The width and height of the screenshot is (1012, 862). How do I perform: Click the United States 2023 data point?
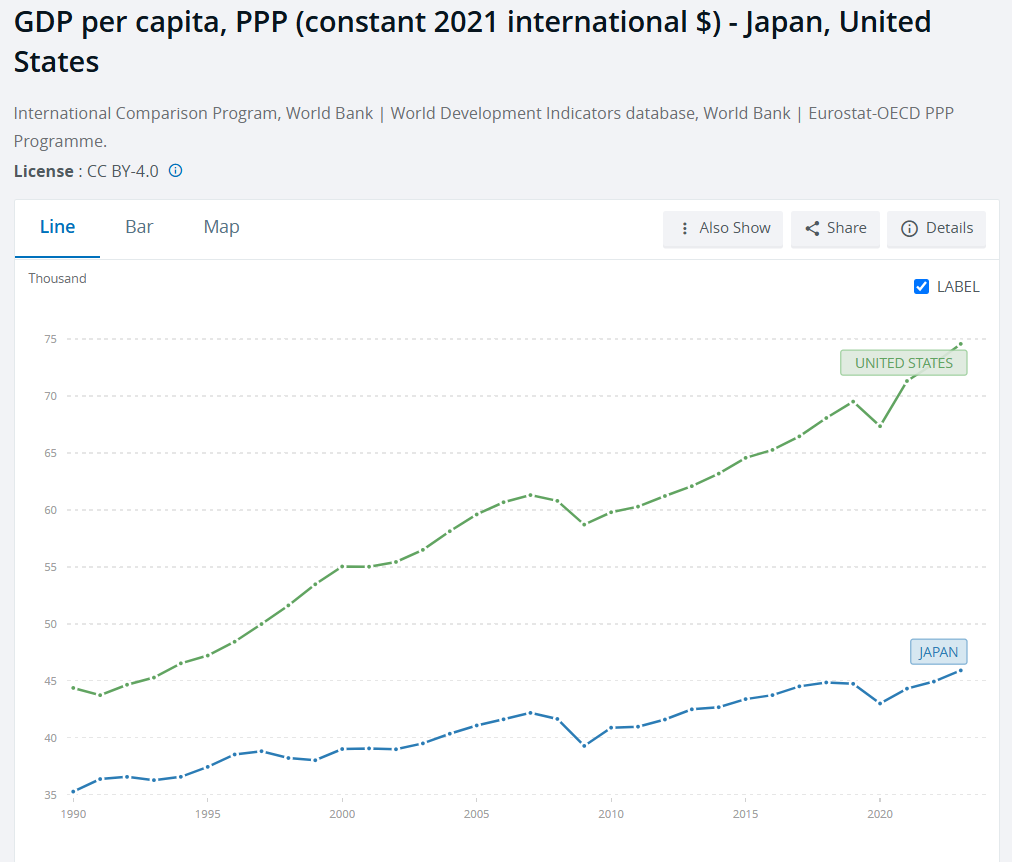(x=961, y=344)
